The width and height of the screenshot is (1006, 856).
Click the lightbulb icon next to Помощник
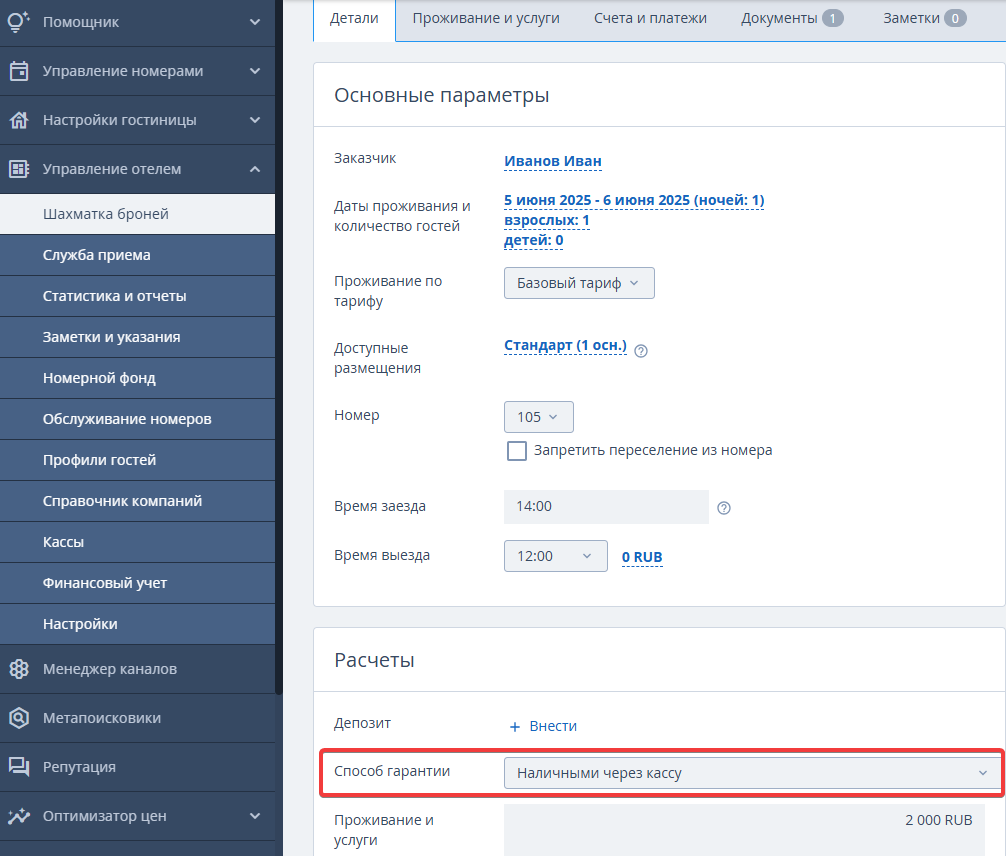19,21
